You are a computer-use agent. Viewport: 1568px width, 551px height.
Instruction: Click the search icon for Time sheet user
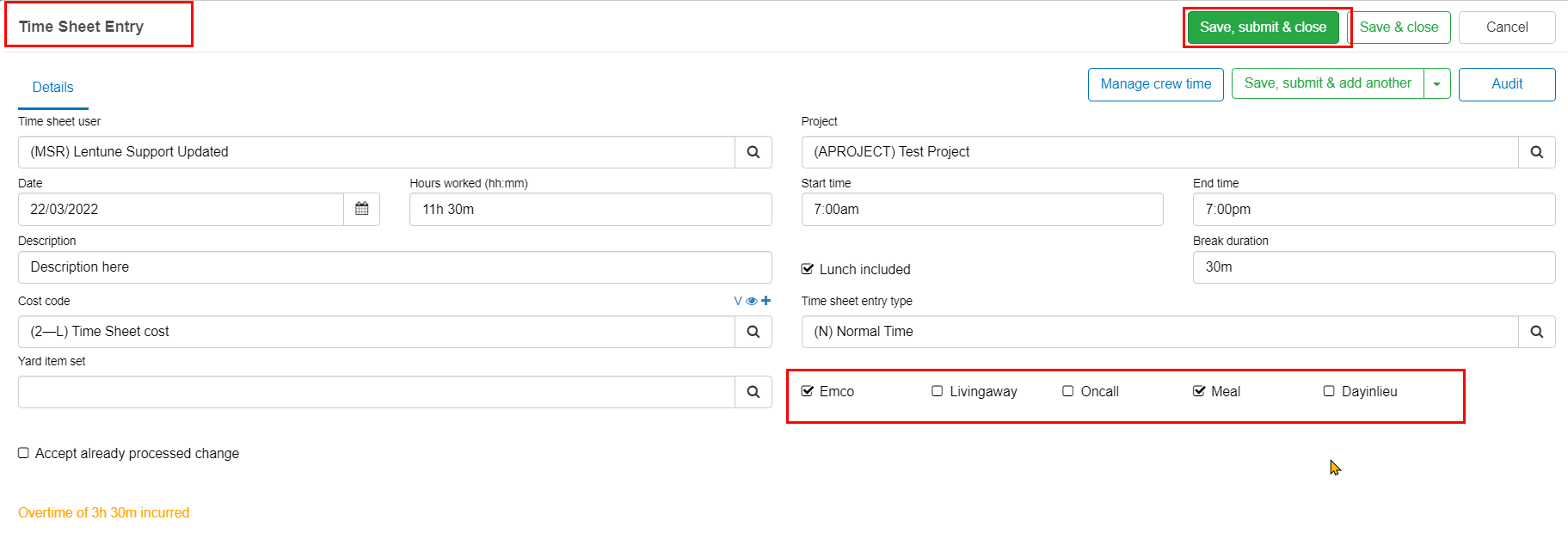pos(753,152)
